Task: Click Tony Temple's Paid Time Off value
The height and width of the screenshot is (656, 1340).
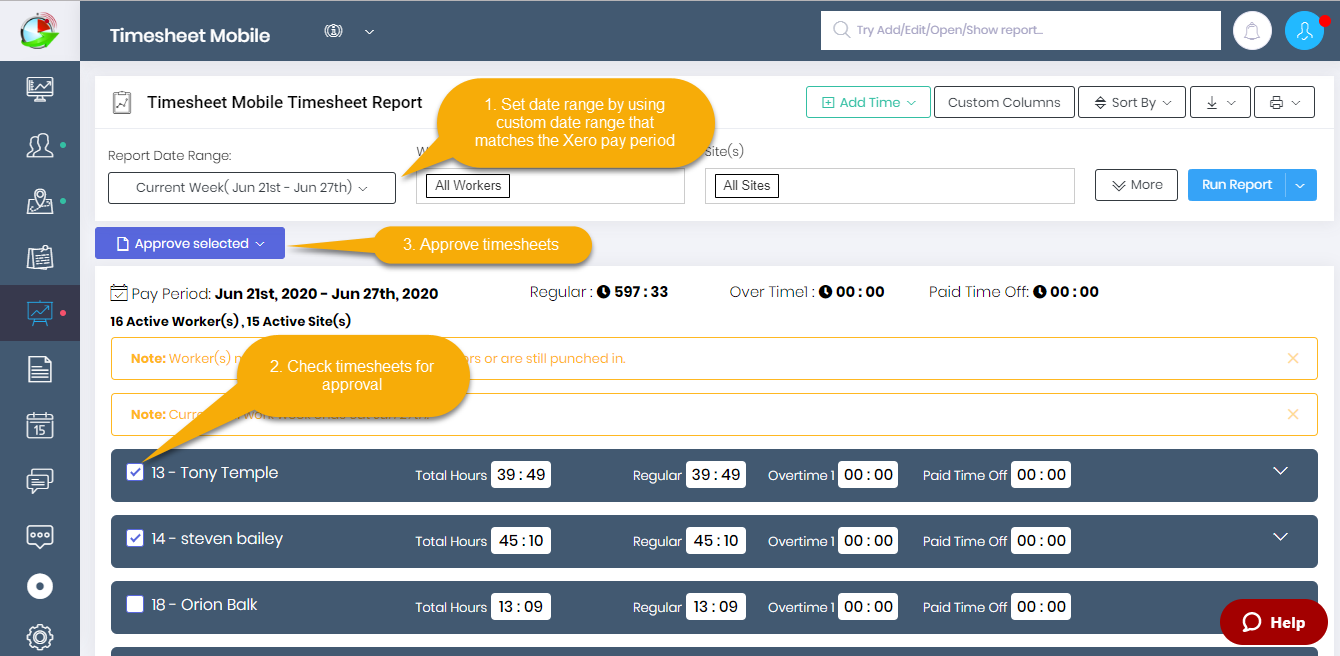Action: coord(1041,475)
